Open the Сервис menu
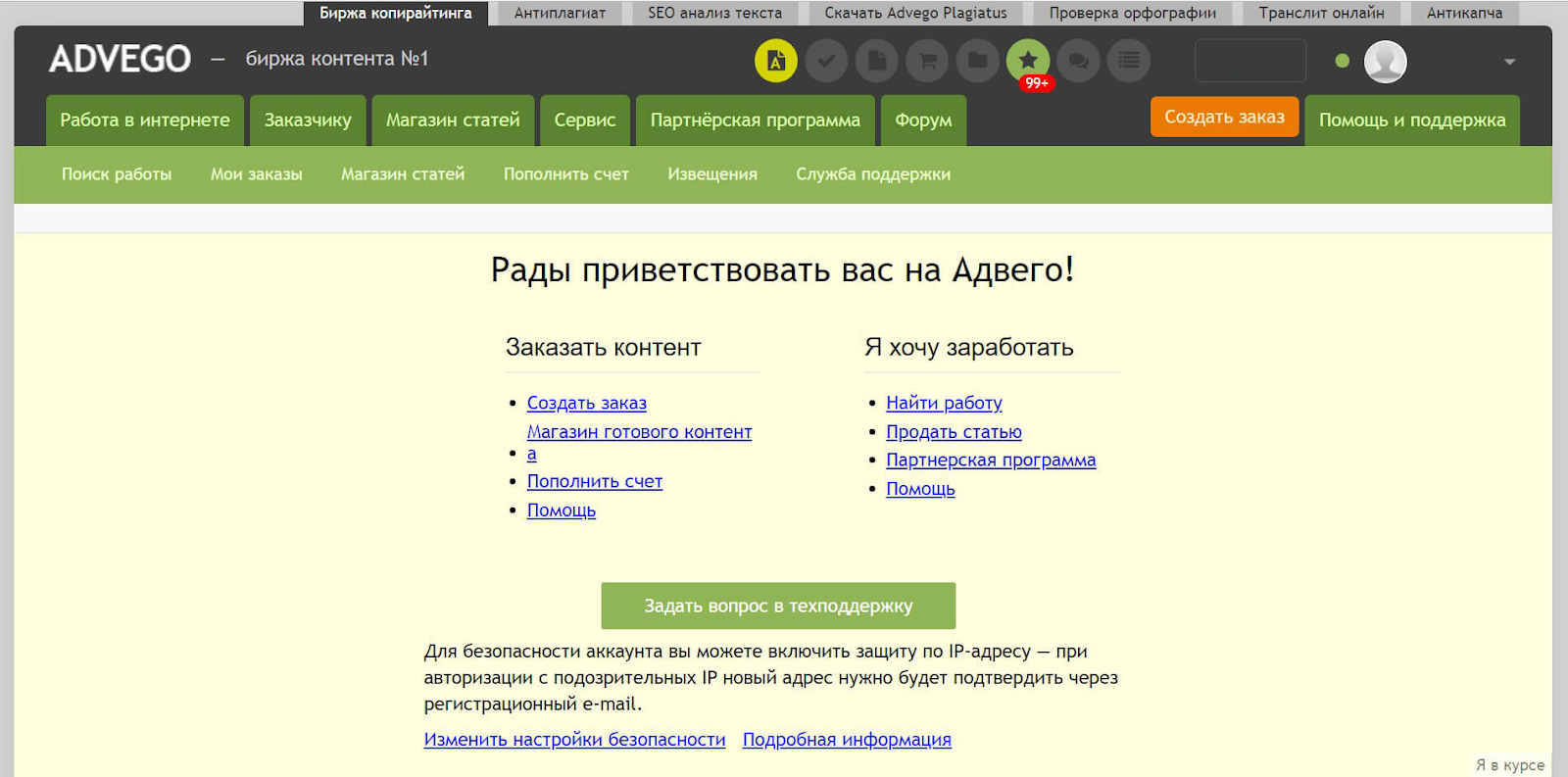 click(x=585, y=120)
